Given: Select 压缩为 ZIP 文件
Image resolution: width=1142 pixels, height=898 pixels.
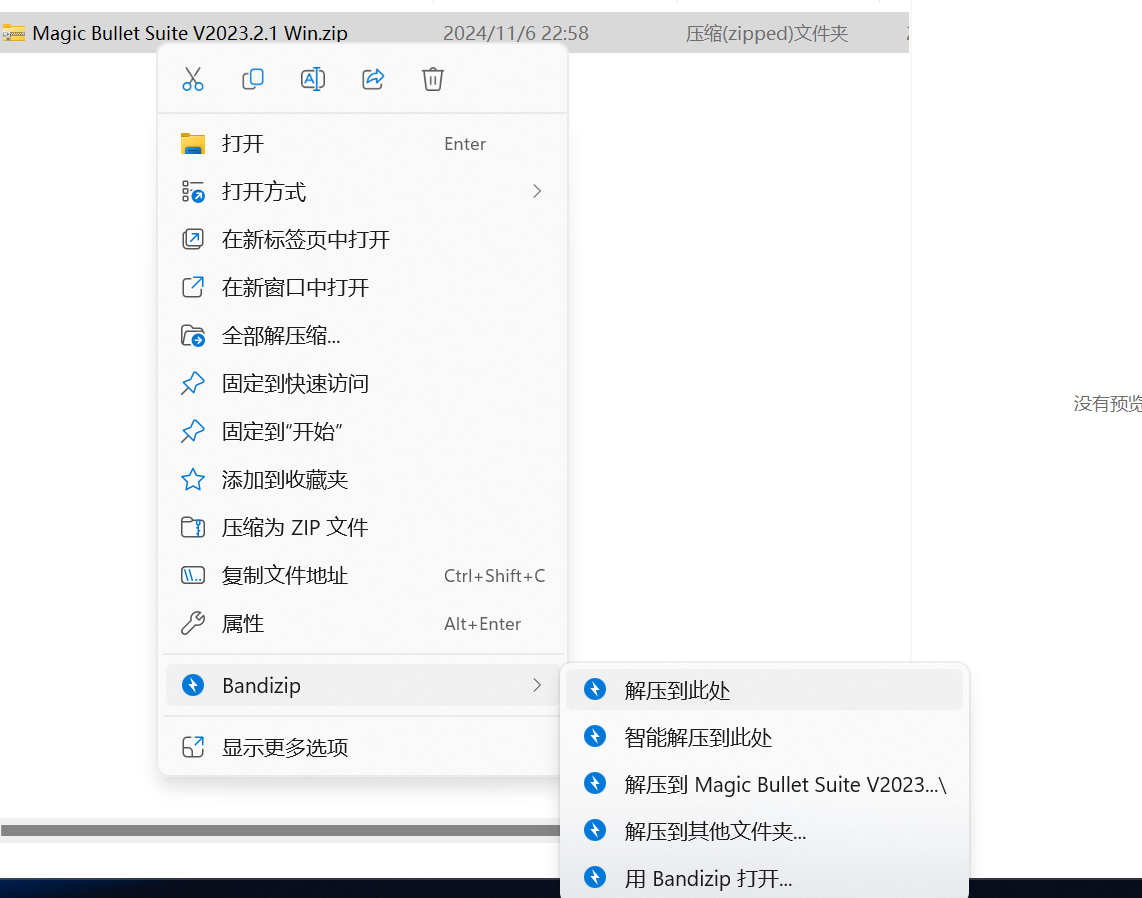Looking at the screenshot, I should [x=363, y=527].
